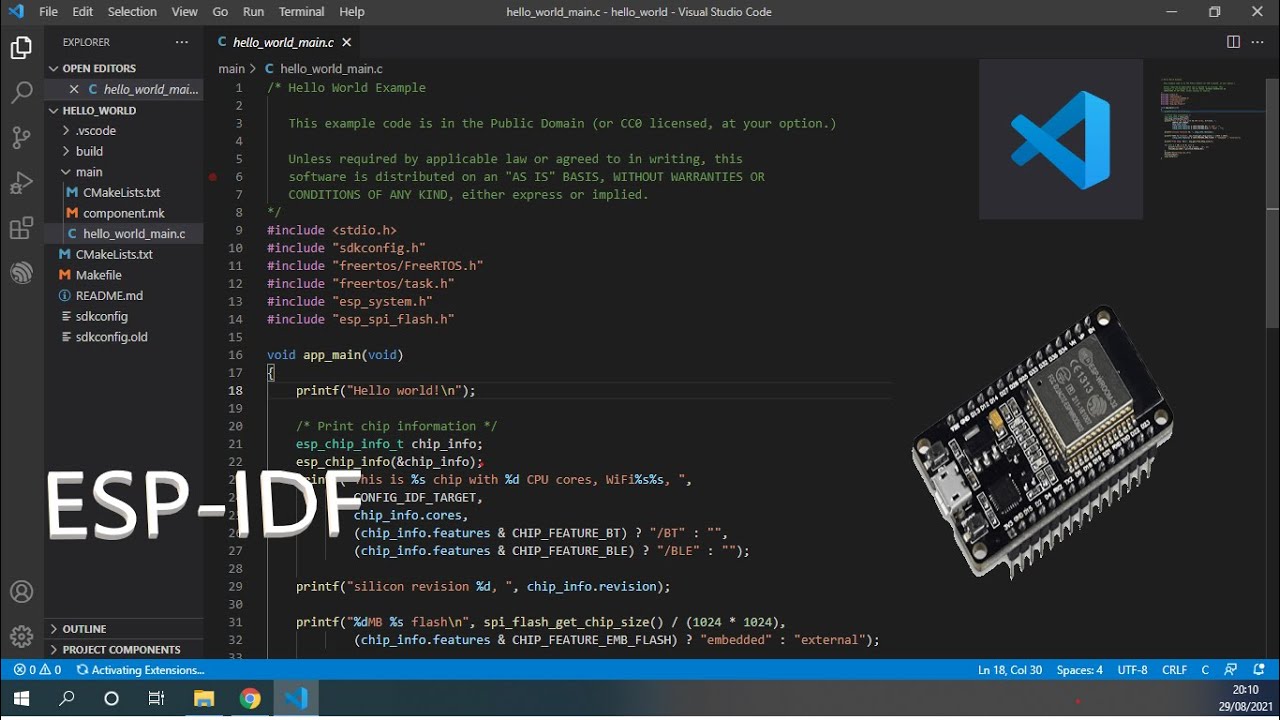Viewport: 1280px width, 720px height.
Task: Expand the Project Components section
Action: [124, 650]
